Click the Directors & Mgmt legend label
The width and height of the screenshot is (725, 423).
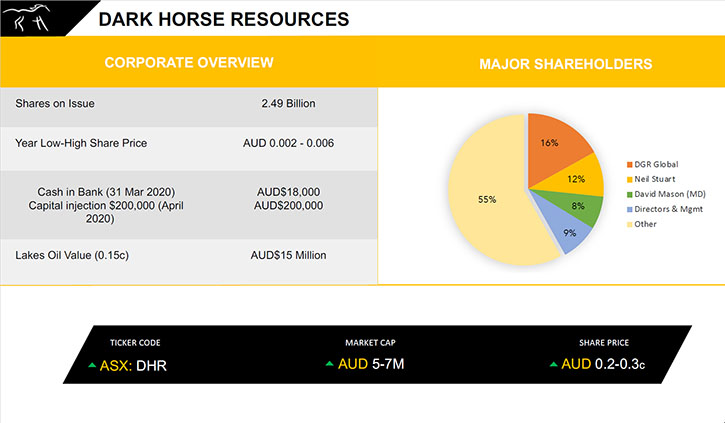(x=669, y=209)
